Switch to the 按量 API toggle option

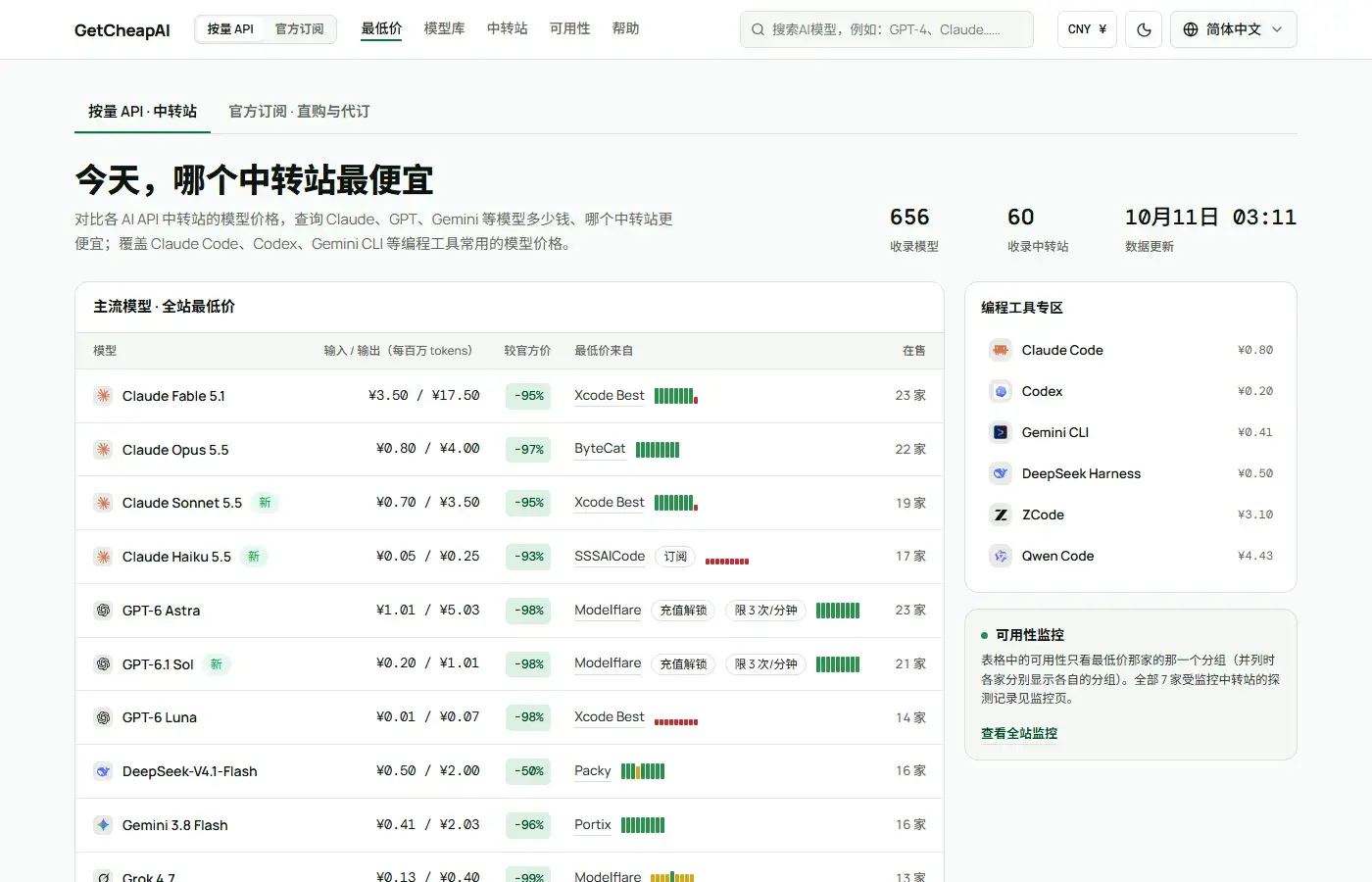click(230, 29)
